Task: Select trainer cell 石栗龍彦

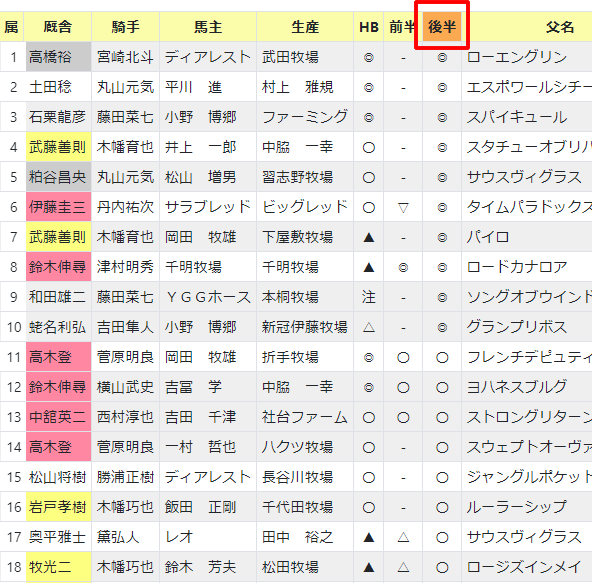Action: [59, 117]
